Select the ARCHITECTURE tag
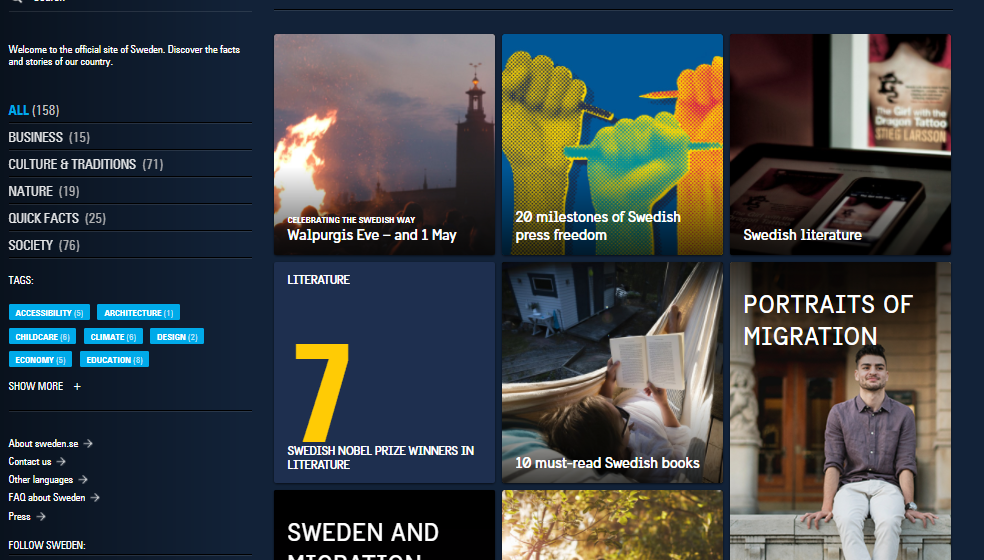984x560 pixels. pyautogui.click(x=139, y=313)
